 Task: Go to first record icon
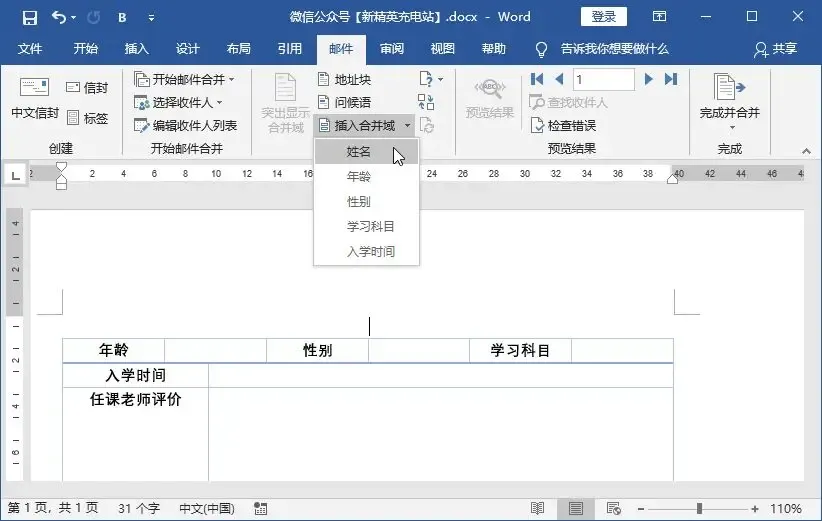[x=537, y=79]
